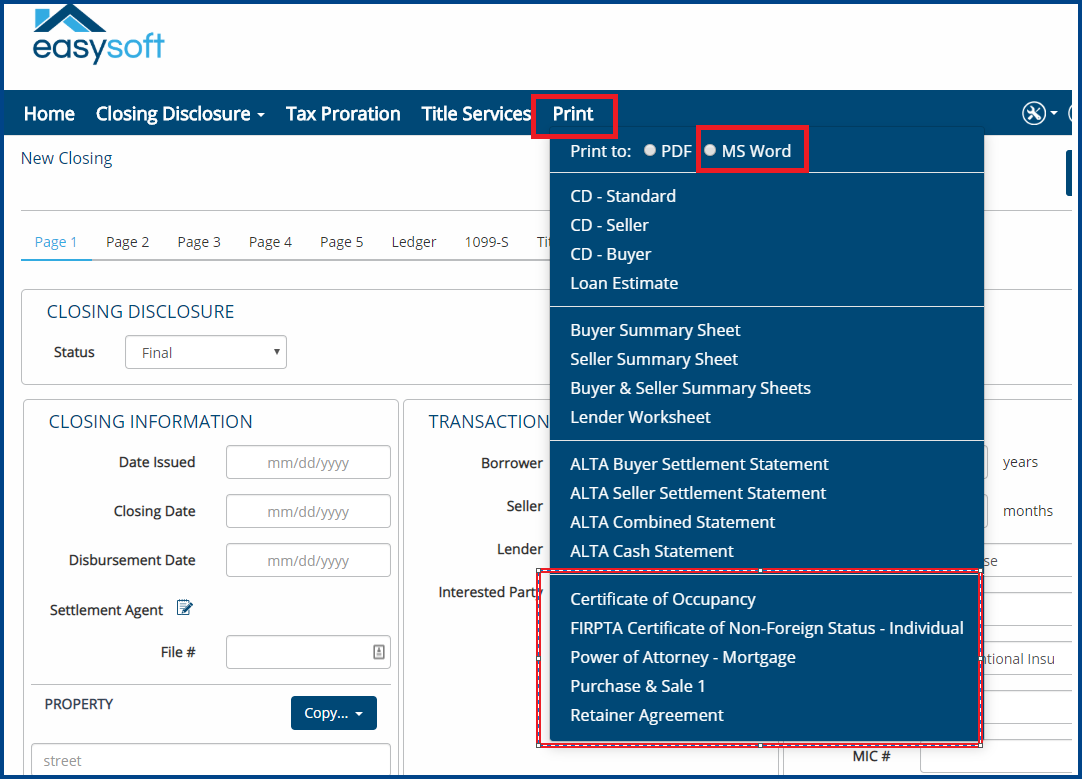Viewport: 1082px width, 779px height.
Task: Click the Closing Date field
Action: [308, 511]
